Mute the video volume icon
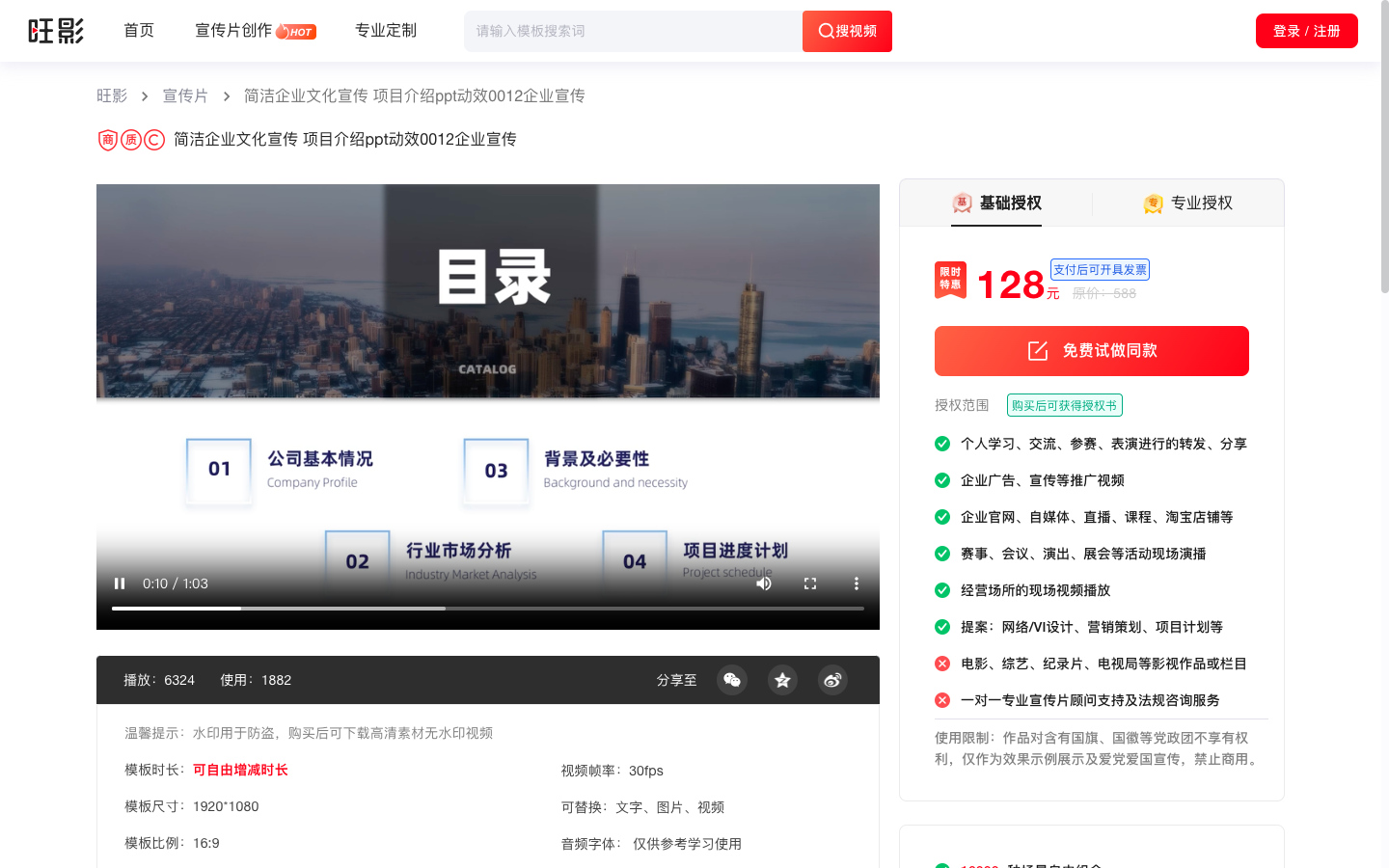The image size is (1389, 868). [764, 583]
